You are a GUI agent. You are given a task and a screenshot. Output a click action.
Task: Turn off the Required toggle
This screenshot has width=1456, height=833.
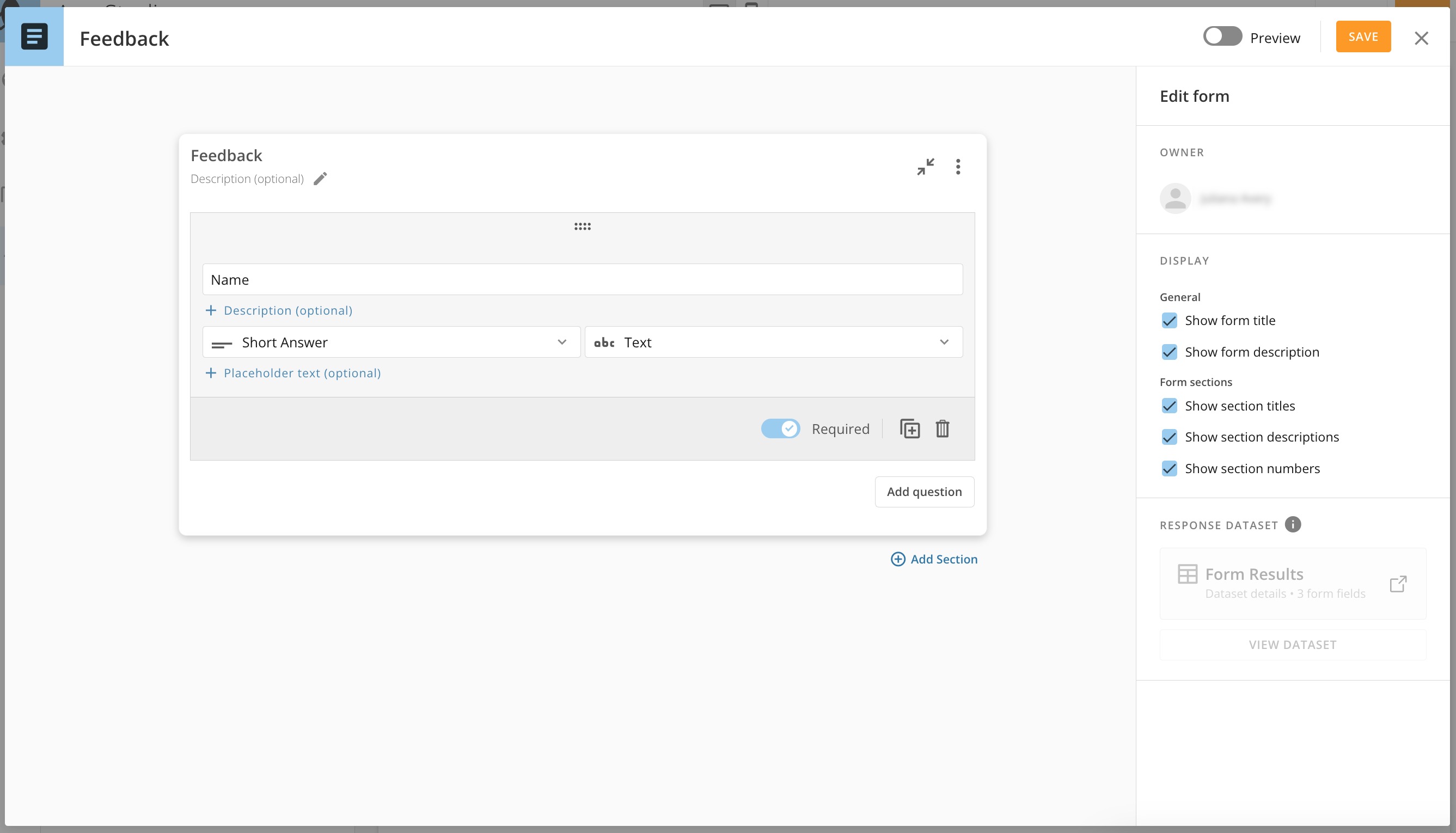(780, 428)
